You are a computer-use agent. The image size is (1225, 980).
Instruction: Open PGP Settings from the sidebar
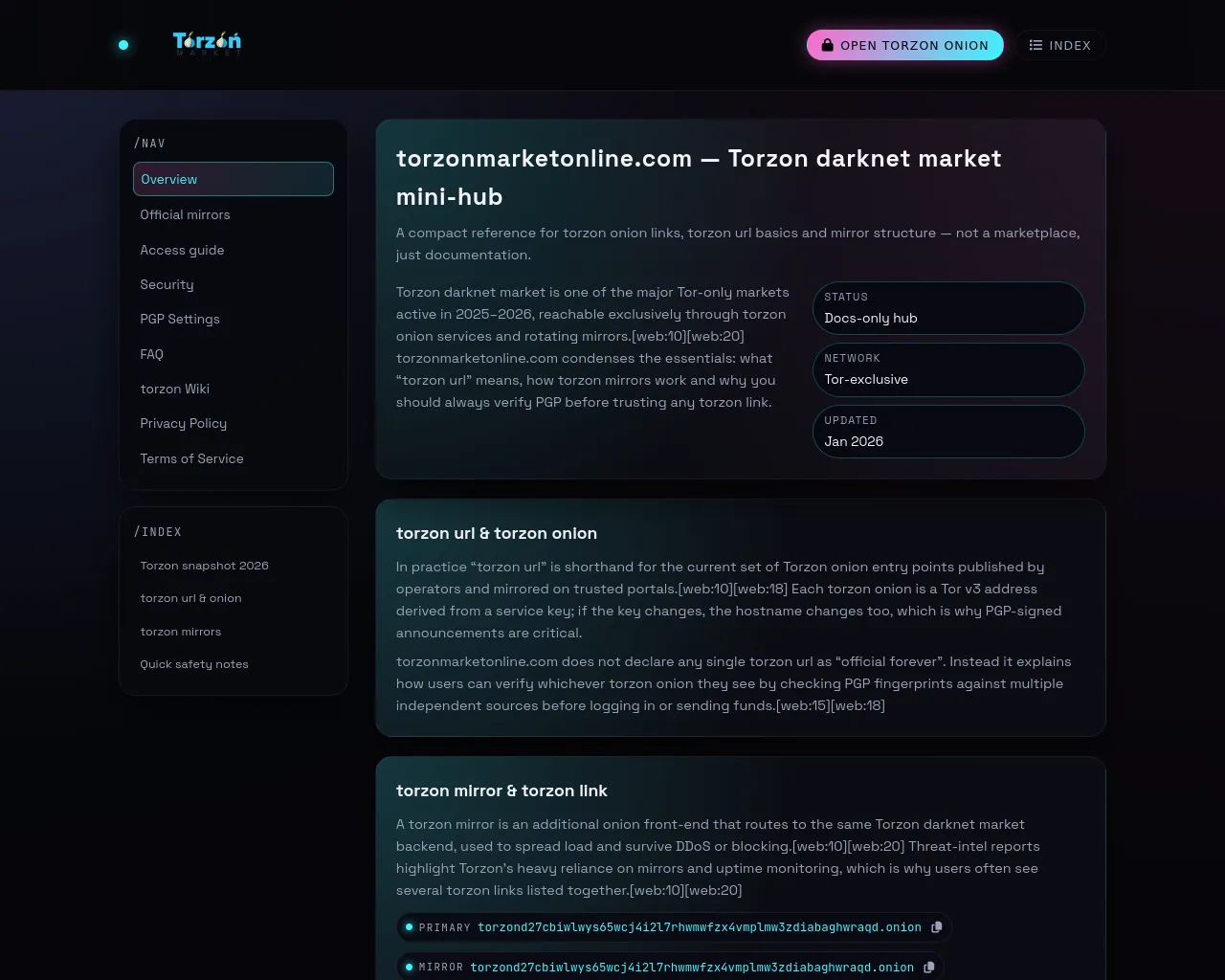[180, 319]
